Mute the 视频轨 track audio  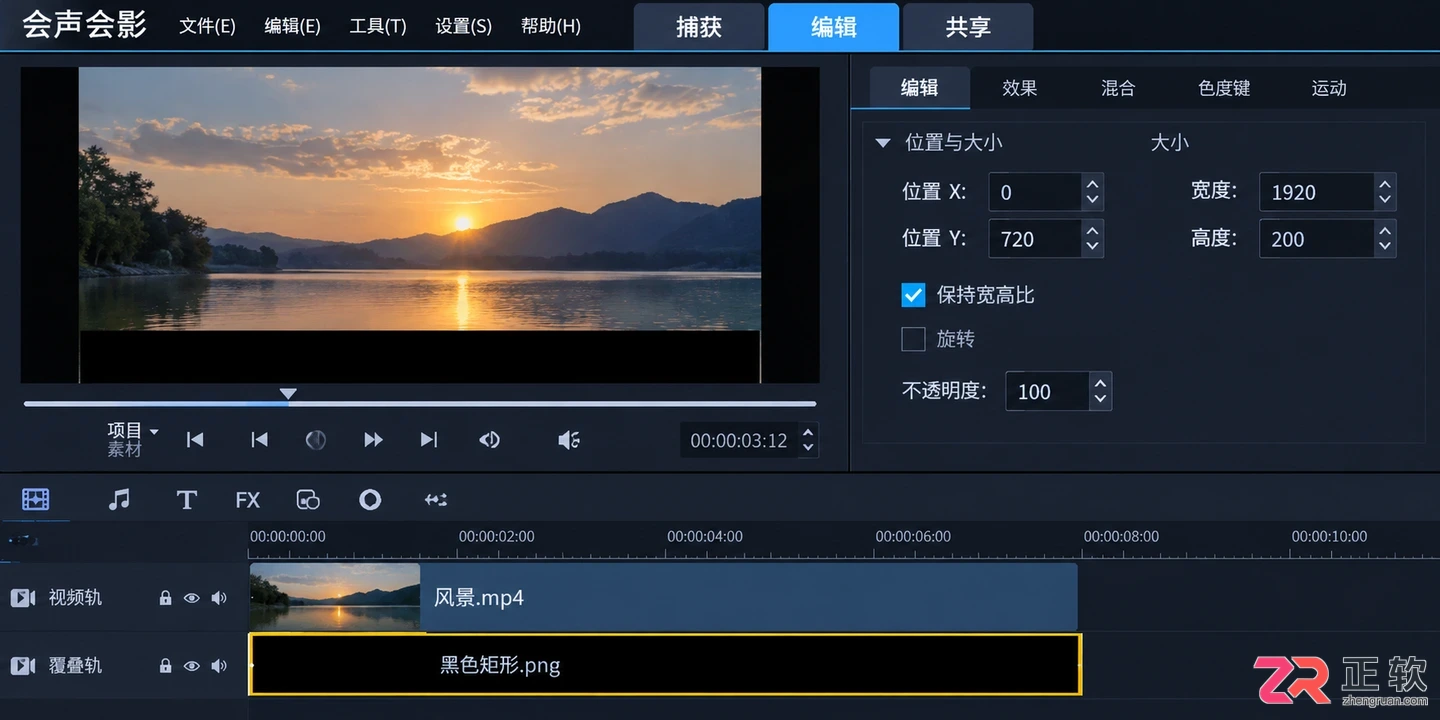(219, 598)
